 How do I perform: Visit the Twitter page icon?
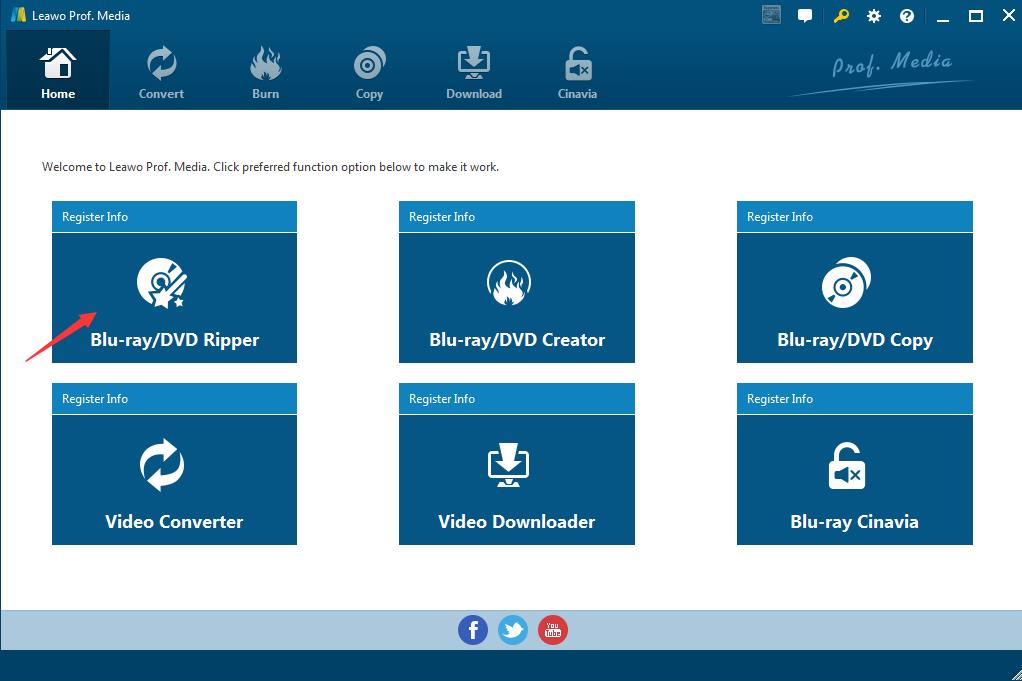click(x=513, y=630)
